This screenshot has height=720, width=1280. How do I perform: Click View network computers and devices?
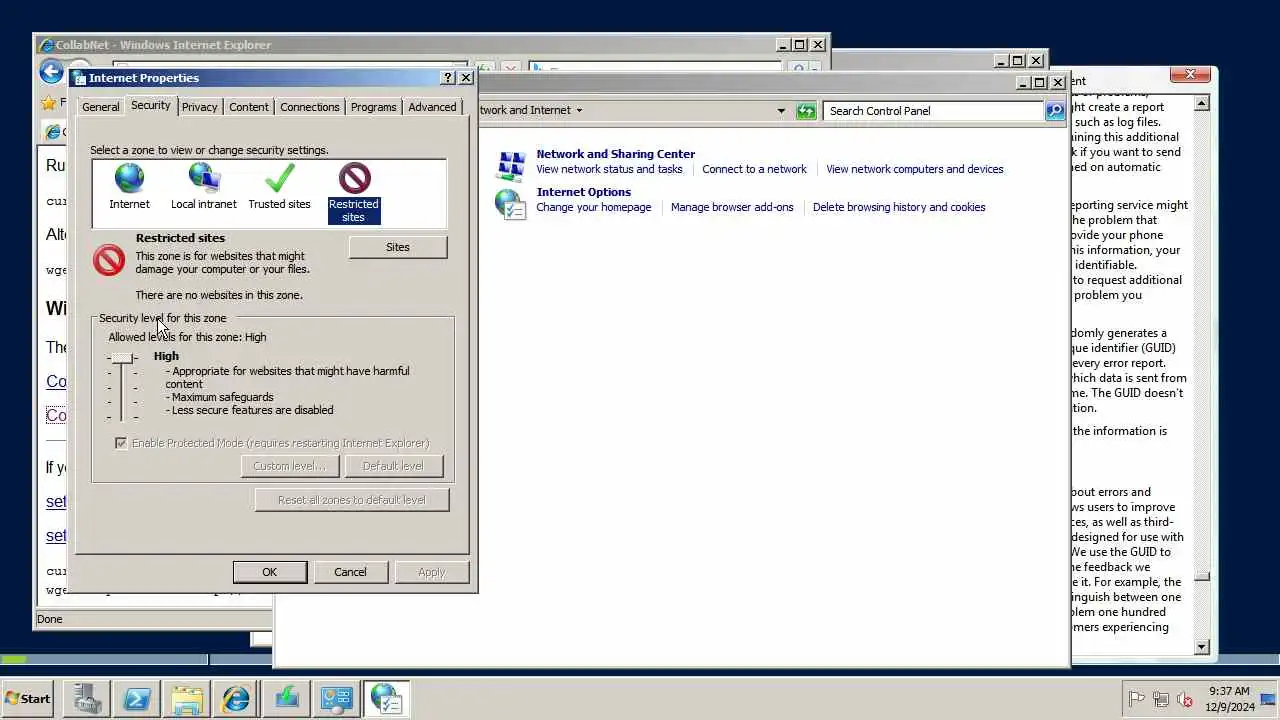pyautogui.click(x=915, y=169)
